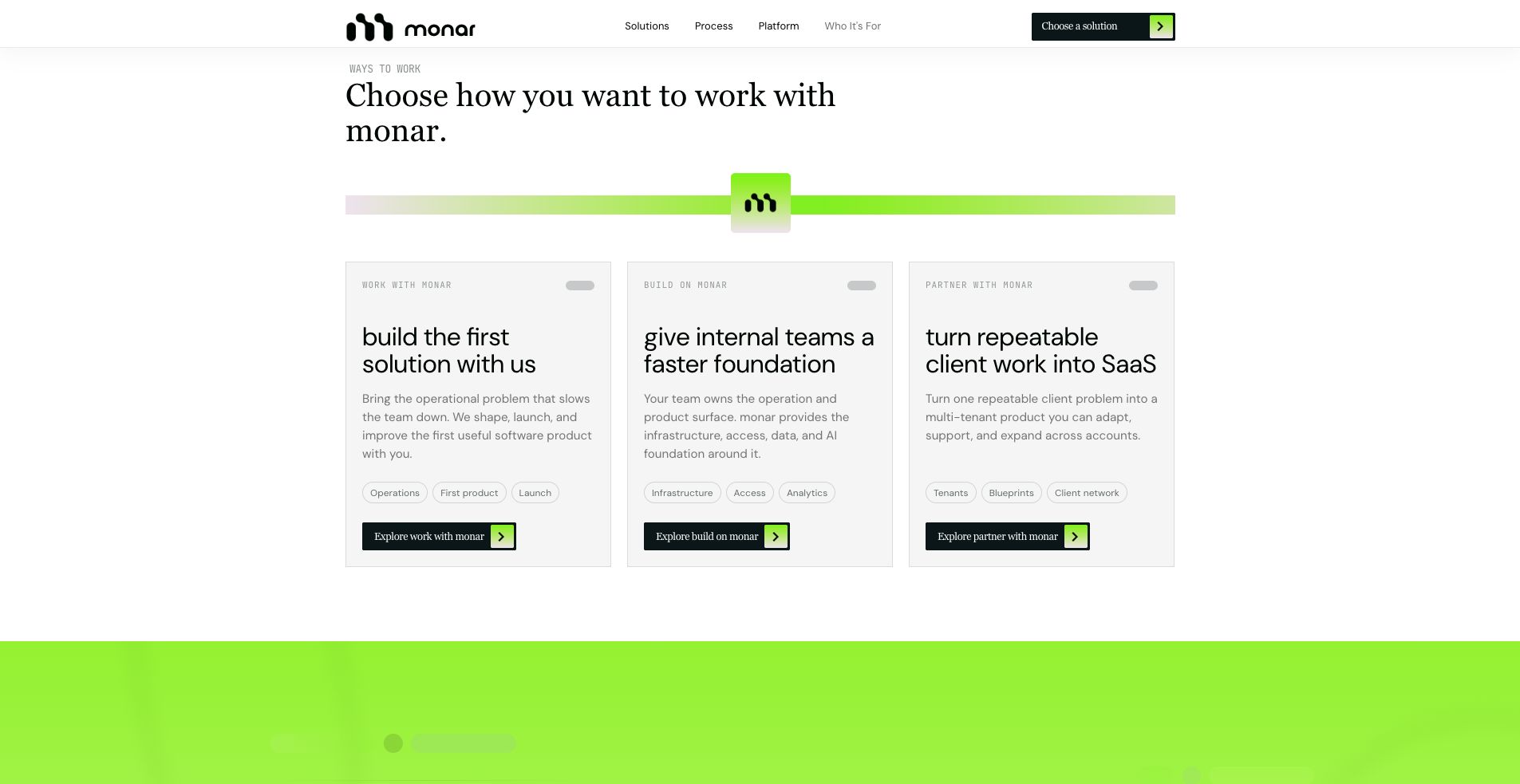Screen dimensions: 1520x784
Task: Click the arrow icon in Choose a solution
Action: 1160,26
